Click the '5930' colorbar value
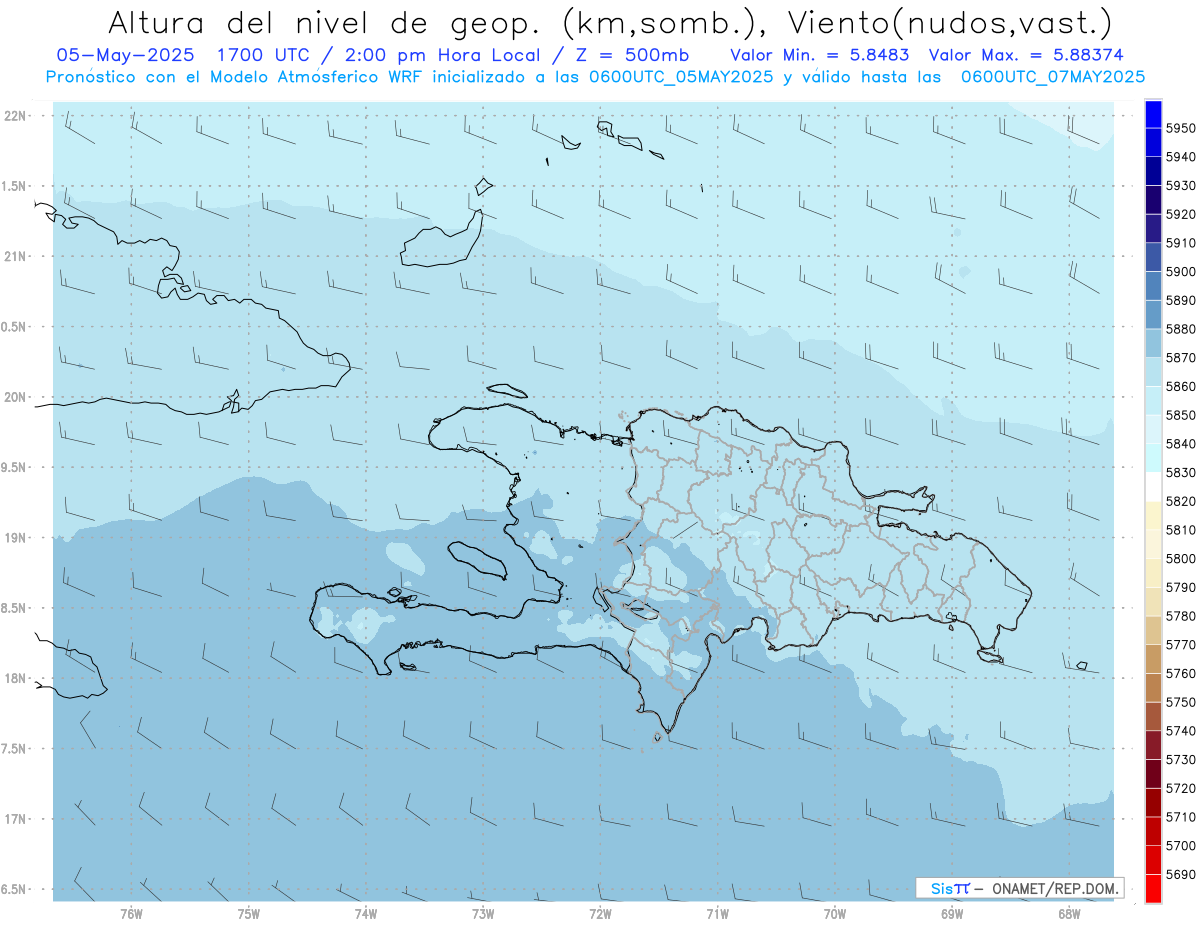 pyautogui.click(x=1181, y=186)
